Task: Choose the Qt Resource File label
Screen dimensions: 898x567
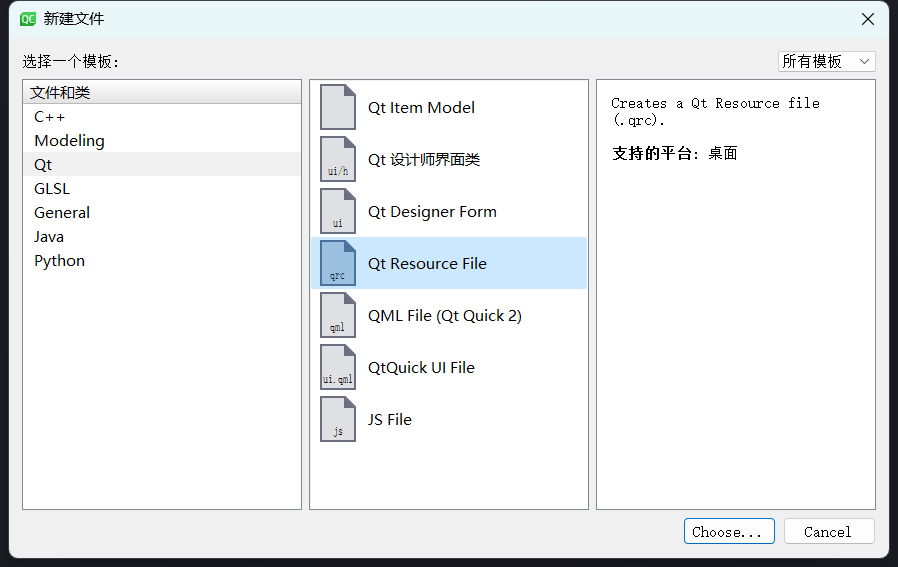Action: coord(427,263)
